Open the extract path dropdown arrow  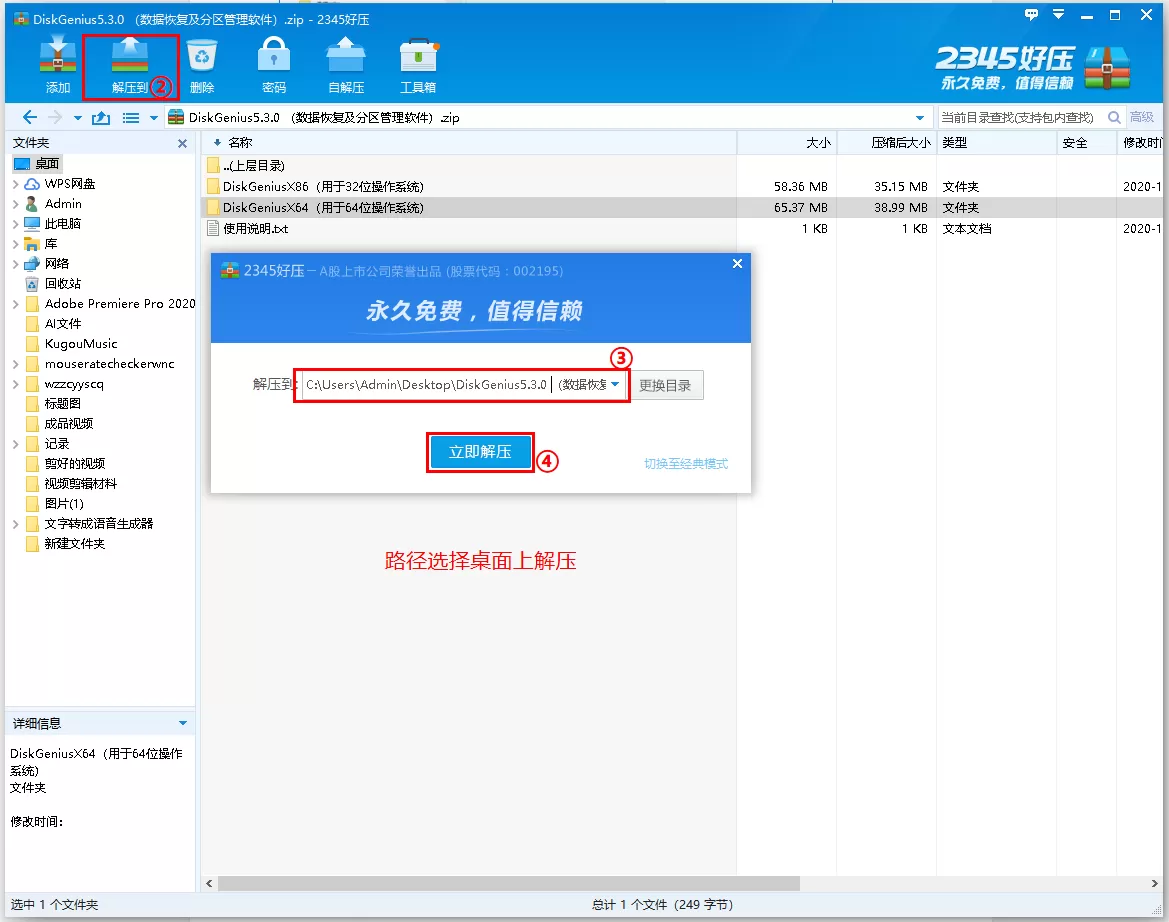[616, 385]
